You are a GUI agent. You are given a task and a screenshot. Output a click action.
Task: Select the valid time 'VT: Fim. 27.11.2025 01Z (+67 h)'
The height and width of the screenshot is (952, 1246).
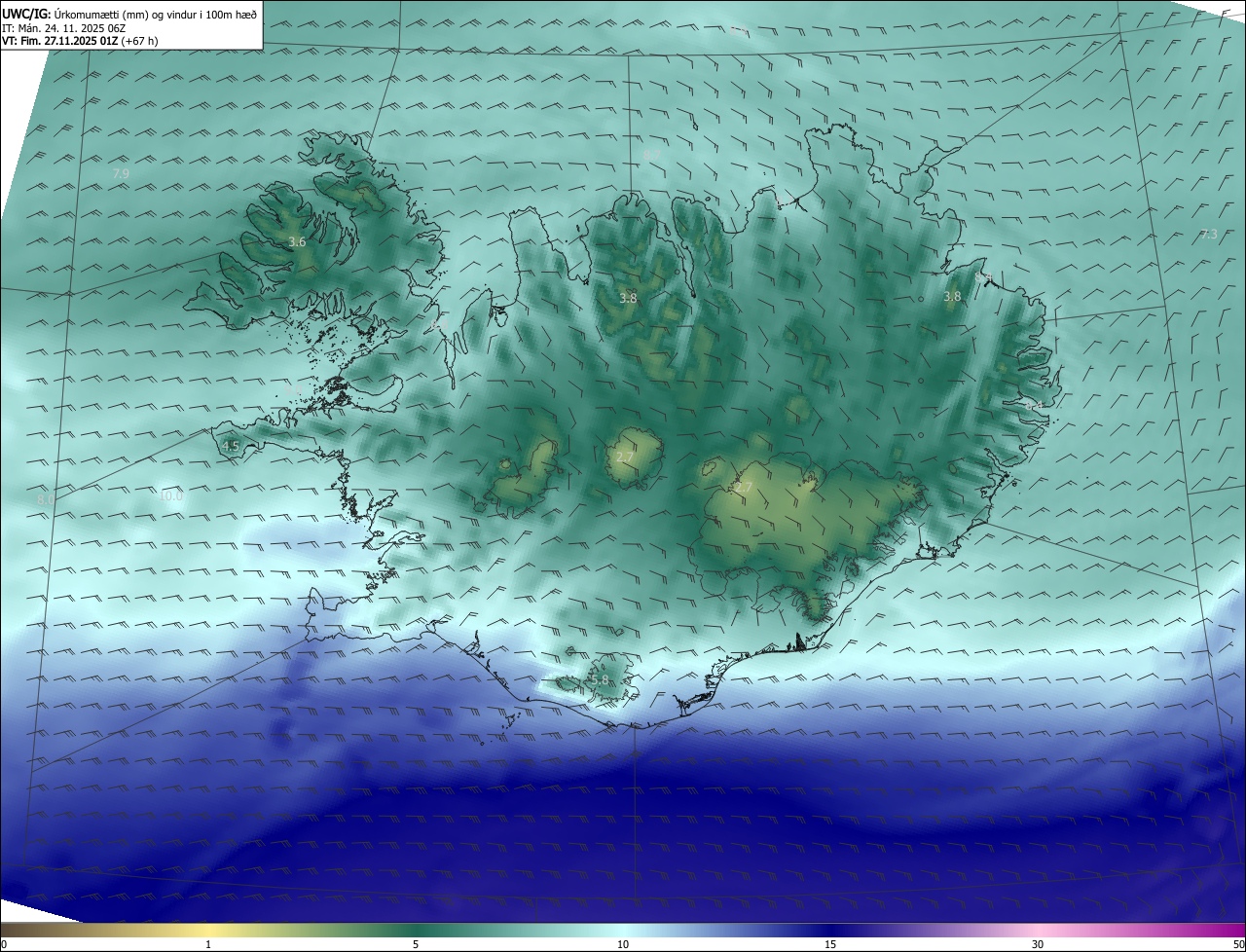point(80,41)
